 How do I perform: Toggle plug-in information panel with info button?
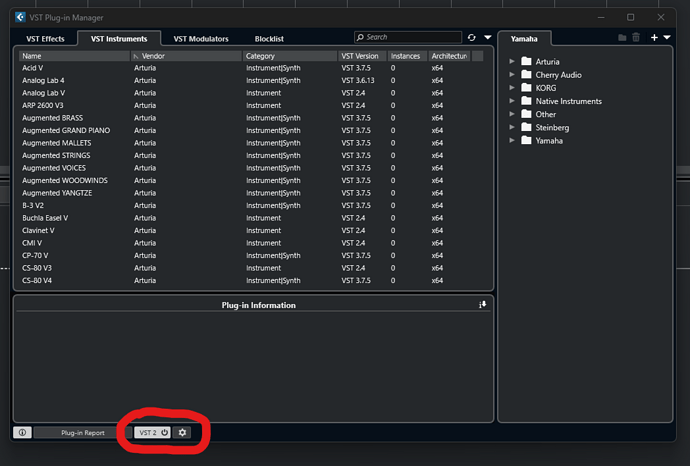22,433
